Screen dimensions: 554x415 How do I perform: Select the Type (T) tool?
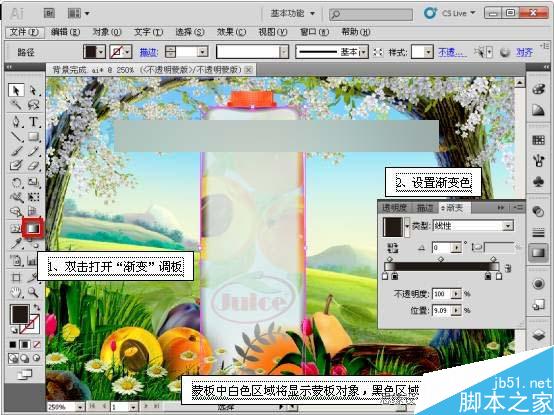[x=34, y=121]
